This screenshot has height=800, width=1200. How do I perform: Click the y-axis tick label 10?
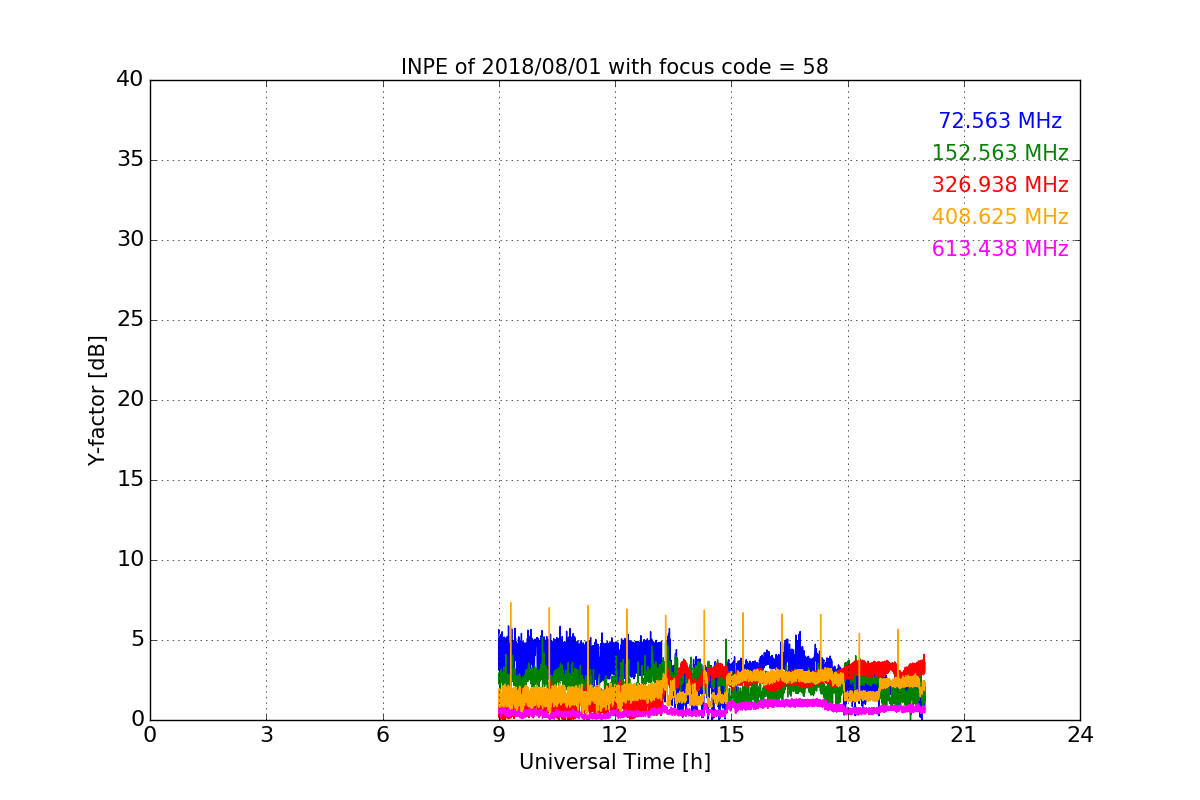(130, 560)
